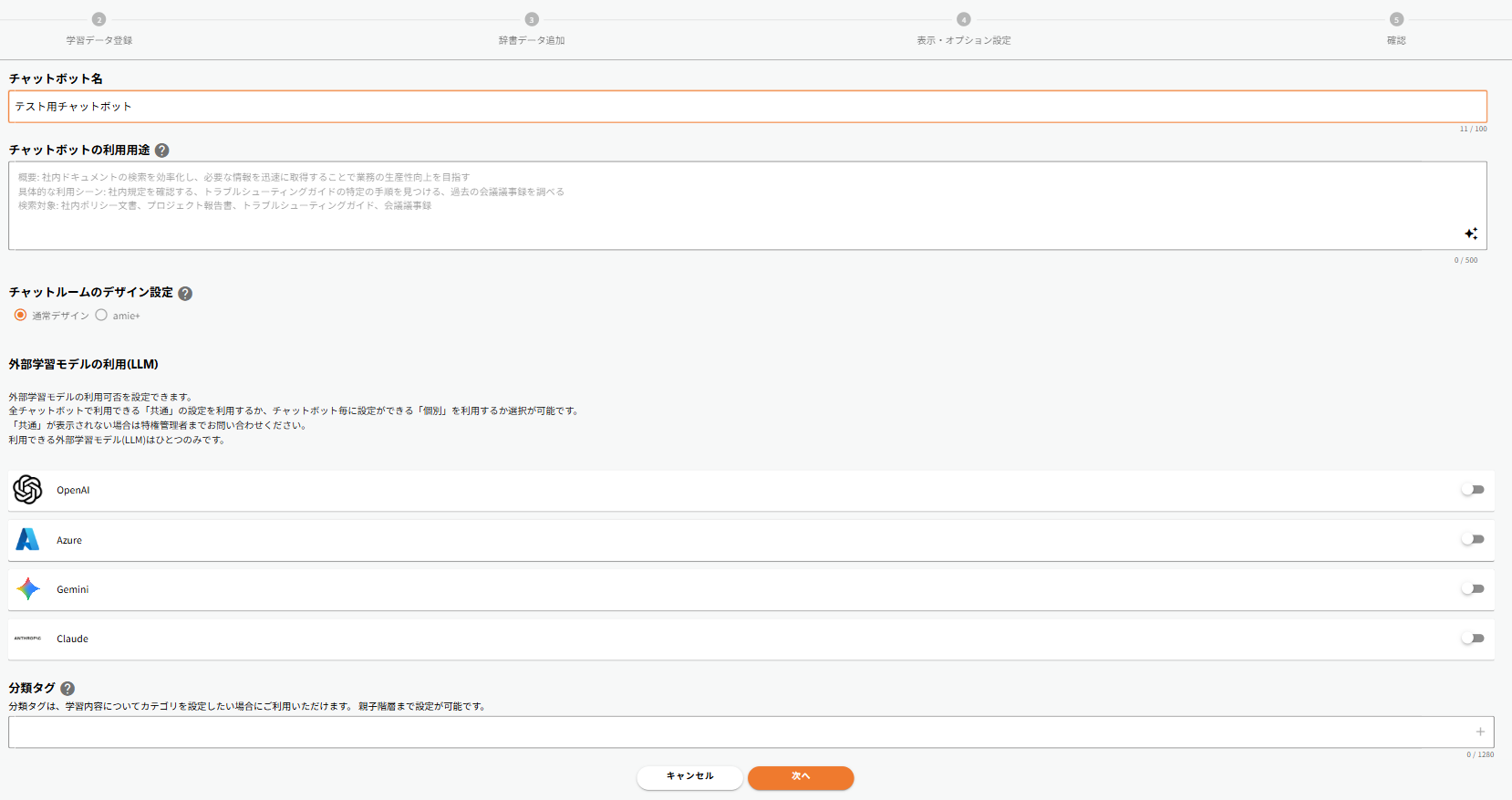The width and height of the screenshot is (1512, 800).
Task: Turn on the Gemini toggle
Action: 1472,588
